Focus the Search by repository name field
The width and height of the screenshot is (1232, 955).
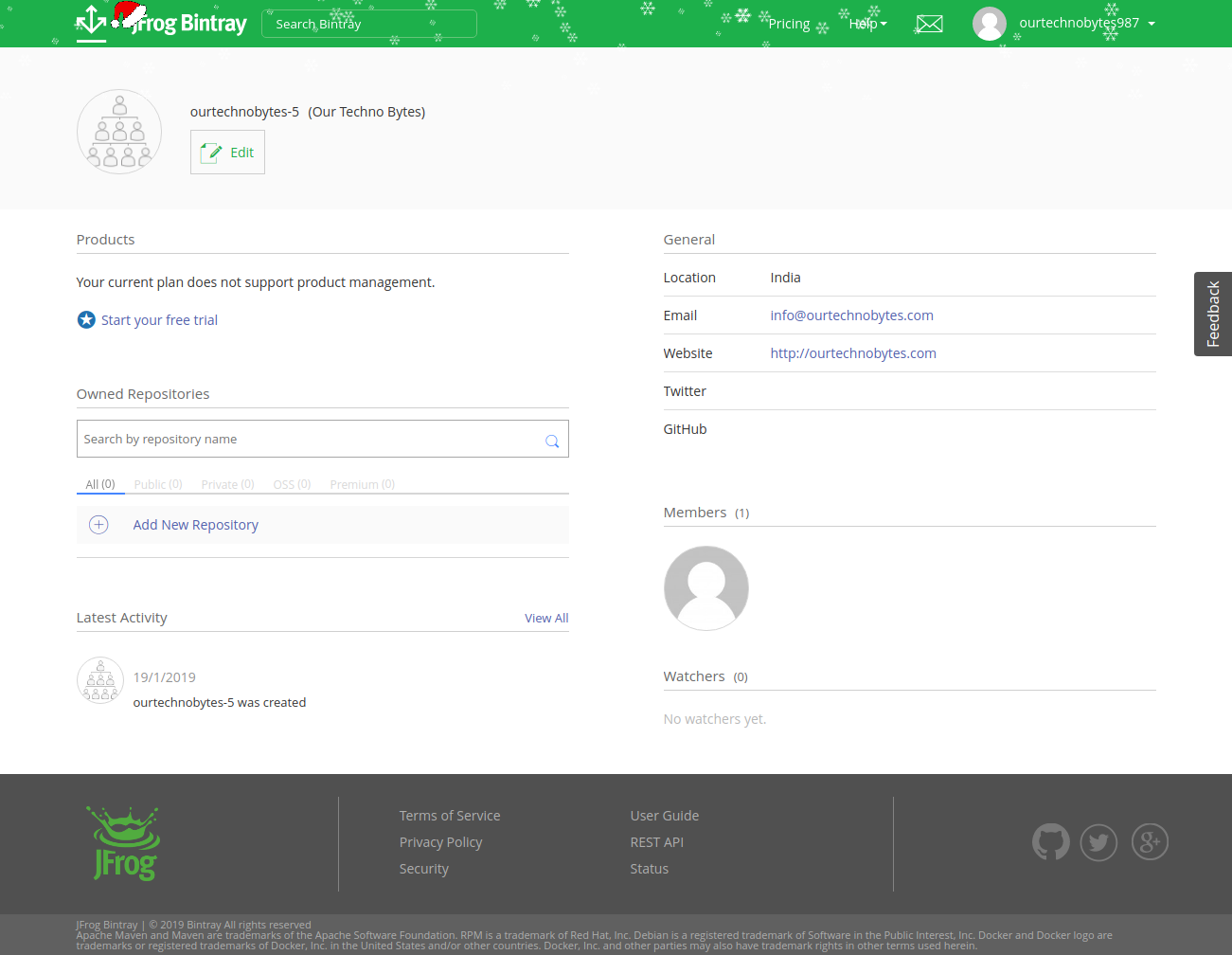coord(322,439)
